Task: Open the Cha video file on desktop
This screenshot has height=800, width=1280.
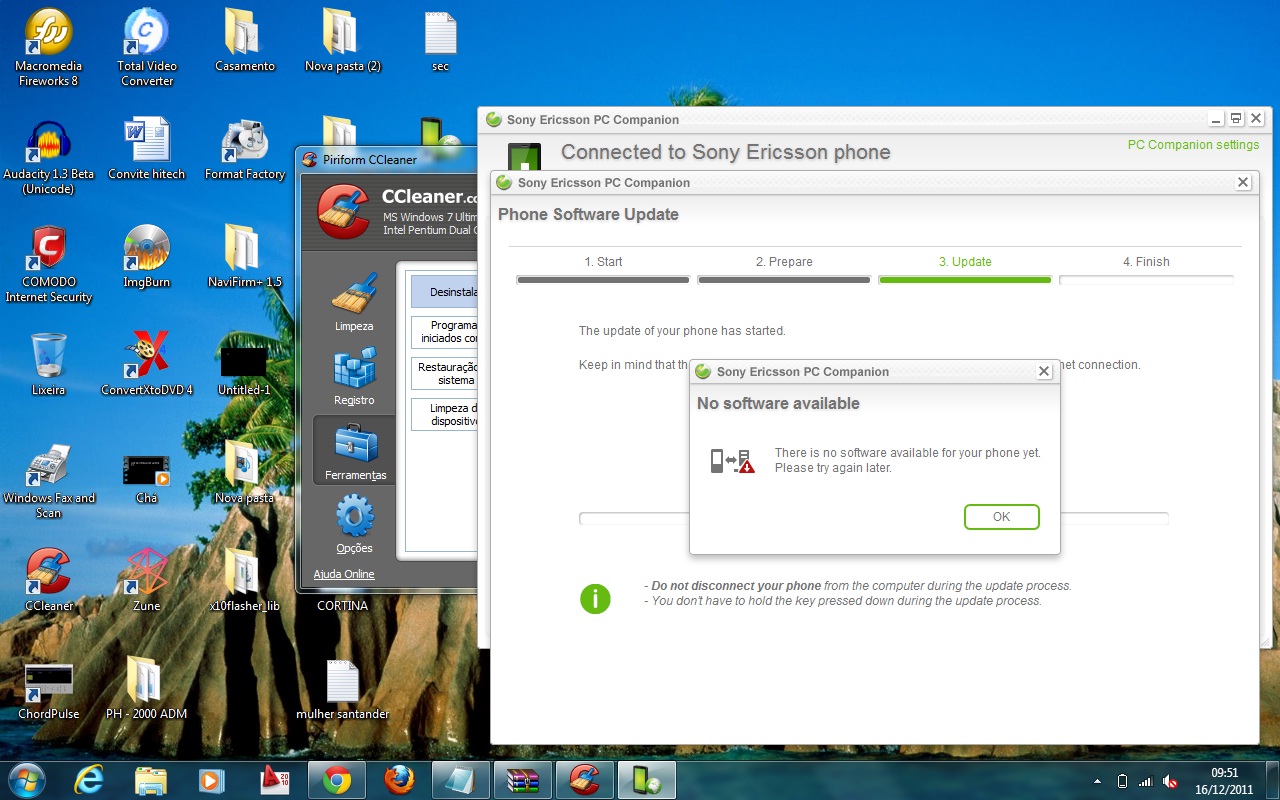Action: [147, 478]
